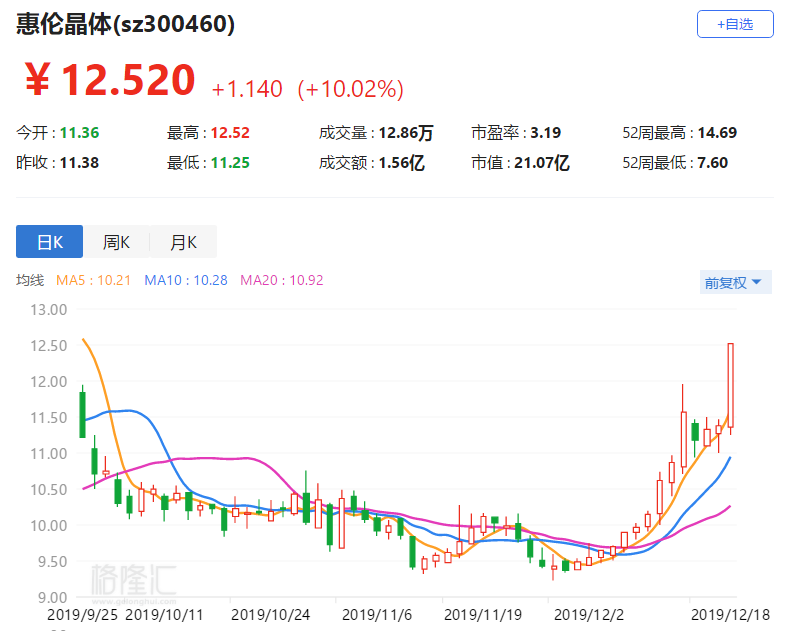Add stock to watchlist with +自选 button

click(x=735, y=24)
